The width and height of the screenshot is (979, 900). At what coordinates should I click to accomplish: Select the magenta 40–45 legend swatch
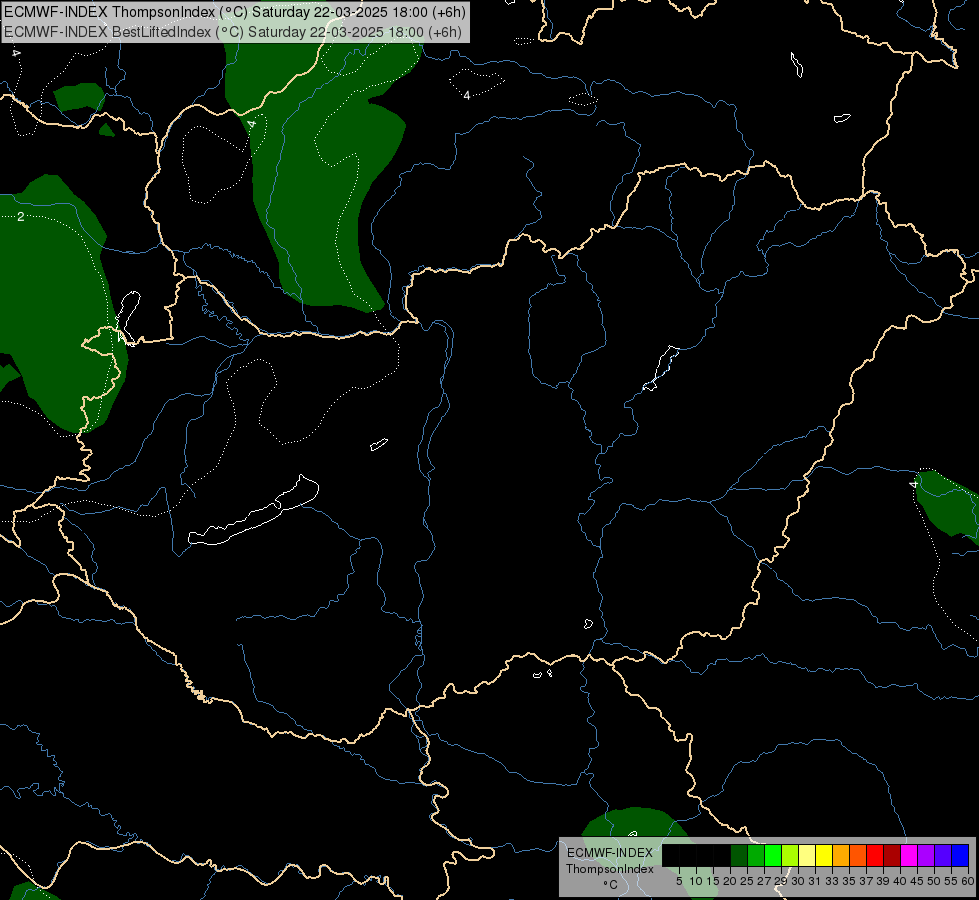click(909, 855)
